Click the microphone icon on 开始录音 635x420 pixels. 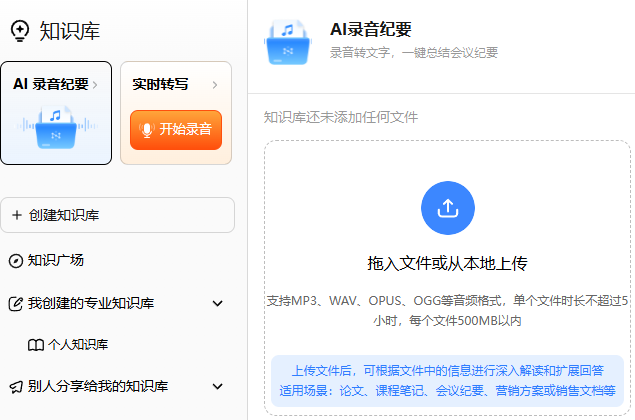coord(148,129)
